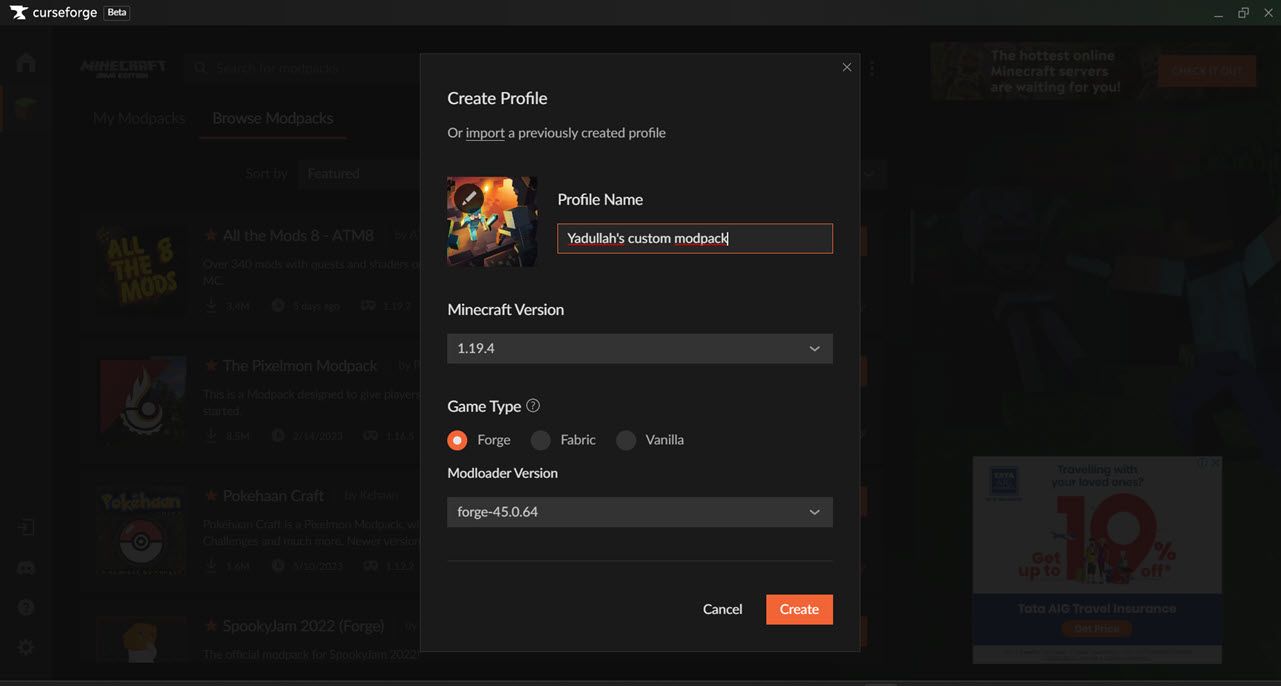This screenshot has width=1281, height=686.
Task: Select the Minecraft game block icon
Action: (26, 109)
